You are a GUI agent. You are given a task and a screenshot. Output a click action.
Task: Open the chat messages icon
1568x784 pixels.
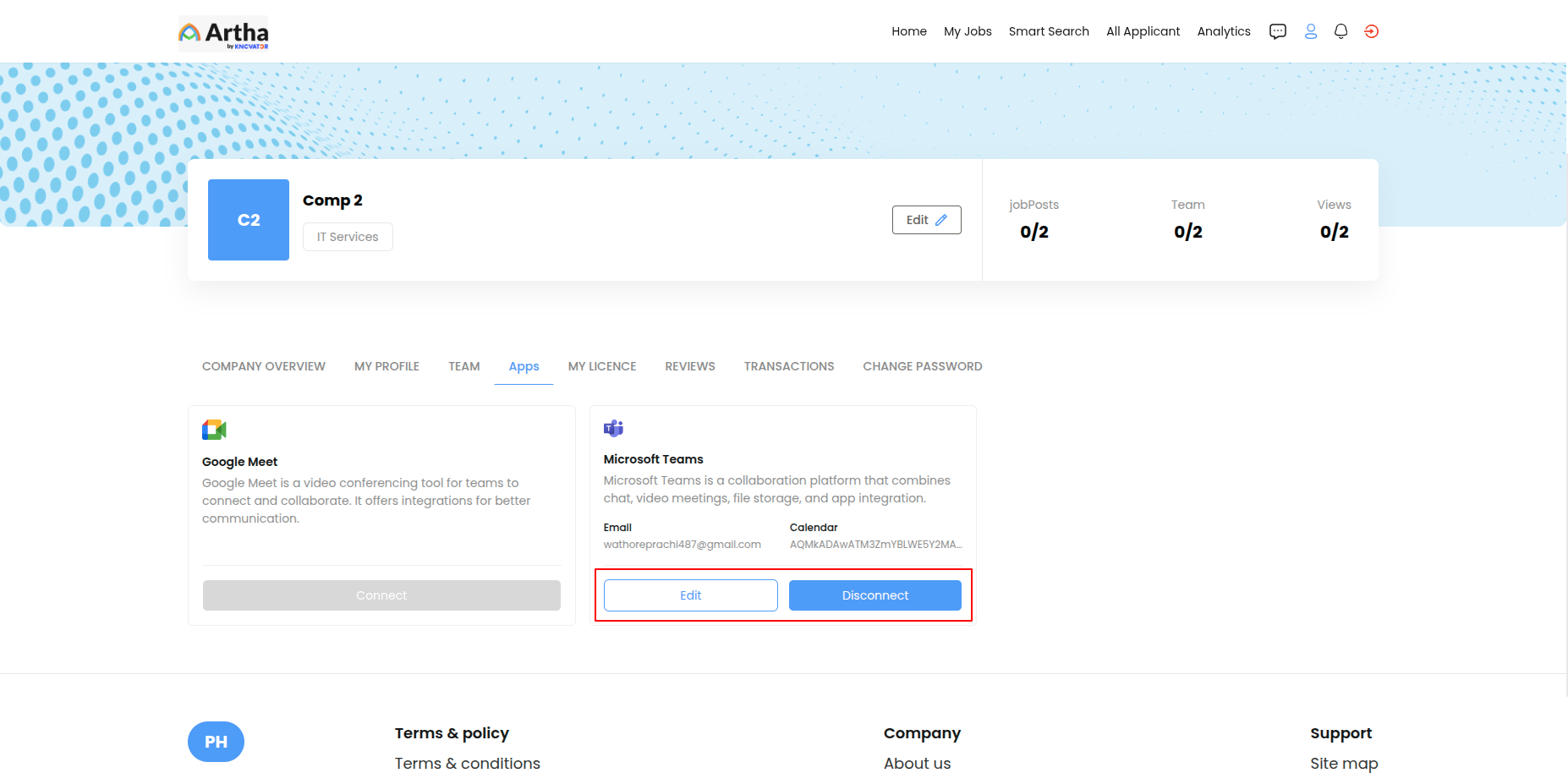[1277, 31]
